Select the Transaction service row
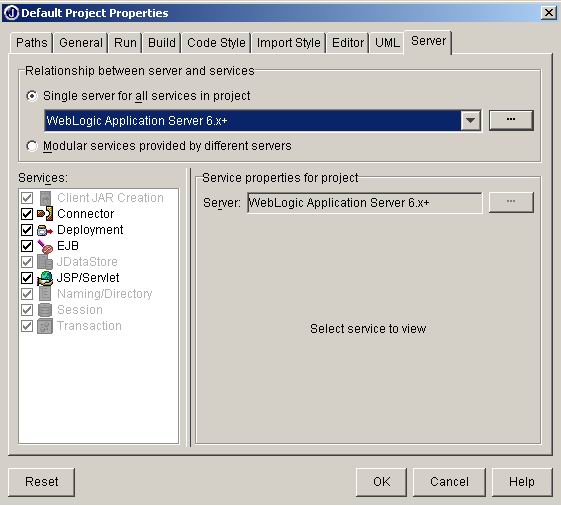The width and height of the screenshot is (561, 506). pos(98,326)
